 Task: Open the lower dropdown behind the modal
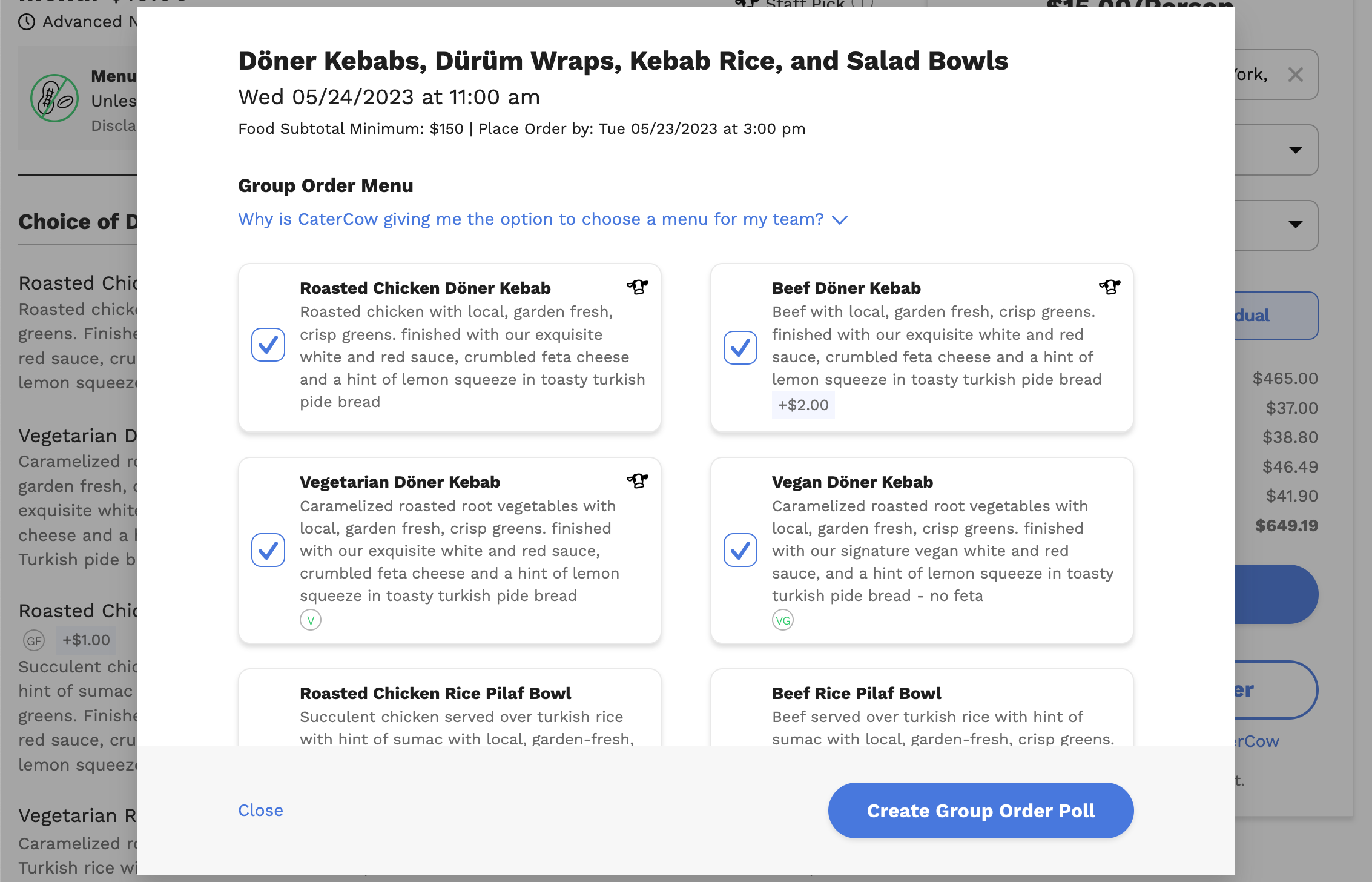1295,225
